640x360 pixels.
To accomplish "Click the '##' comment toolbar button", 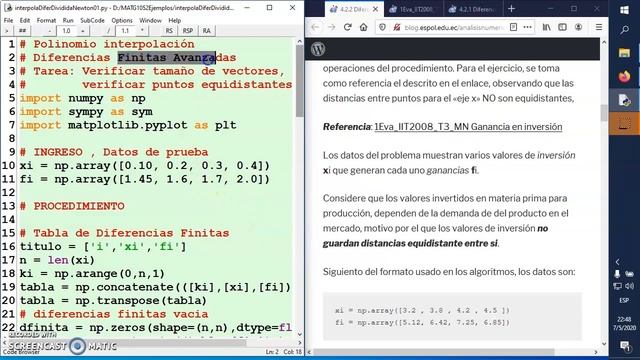I will point(22,31).
